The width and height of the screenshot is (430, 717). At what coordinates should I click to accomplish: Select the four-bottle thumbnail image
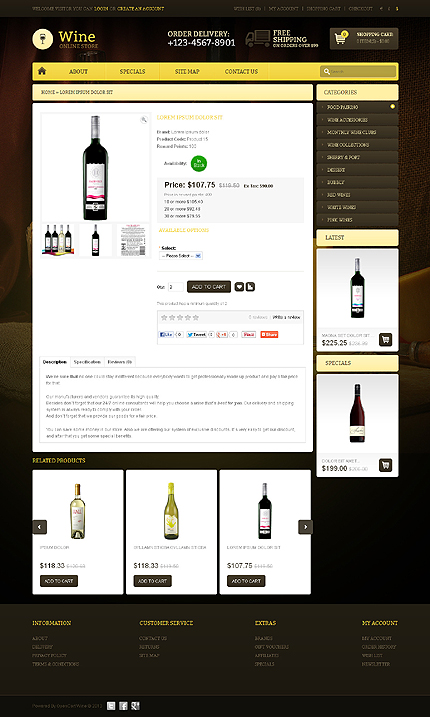click(58, 240)
